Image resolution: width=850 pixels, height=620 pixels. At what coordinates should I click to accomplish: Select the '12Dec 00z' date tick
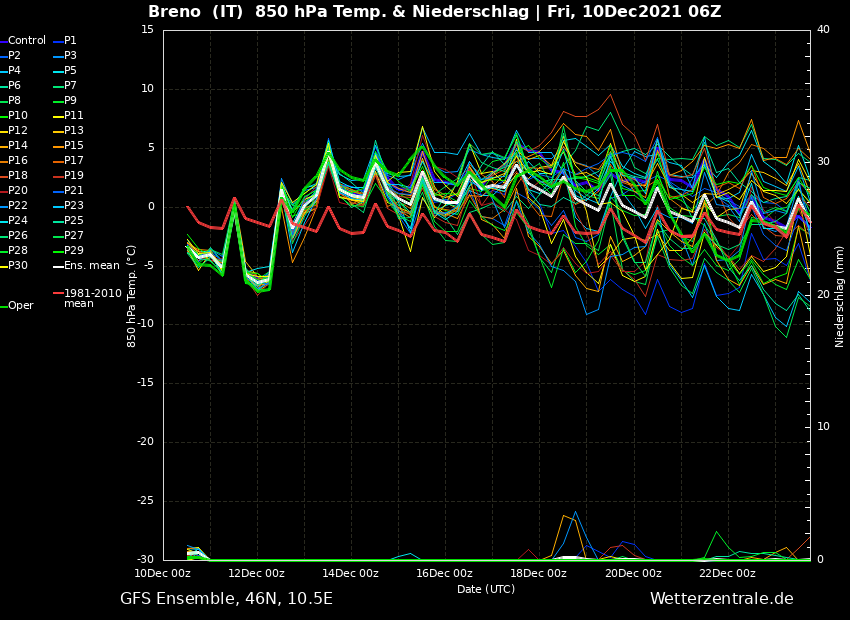(257, 573)
